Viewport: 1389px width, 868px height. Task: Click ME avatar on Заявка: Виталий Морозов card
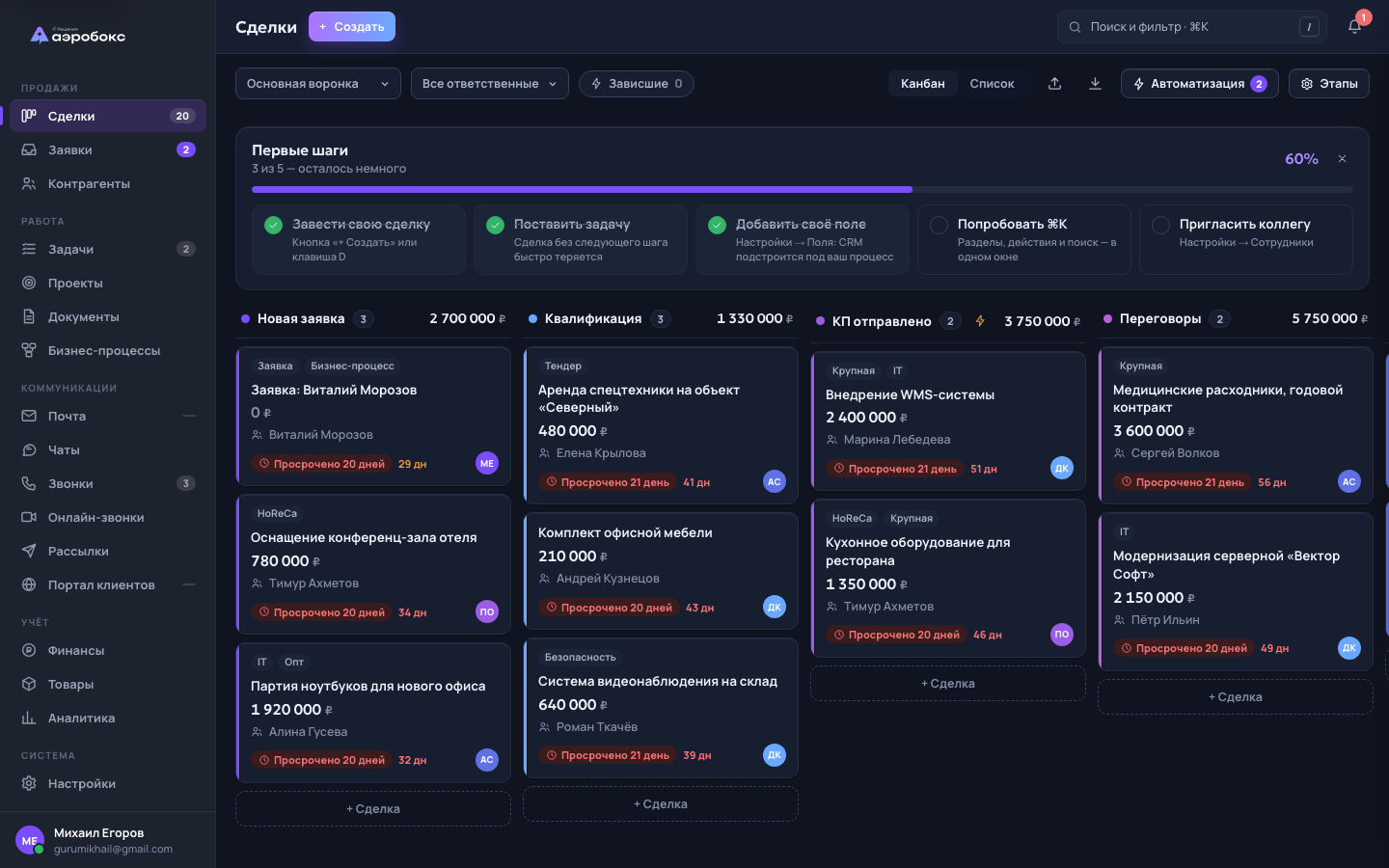click(x=487, y=463)
